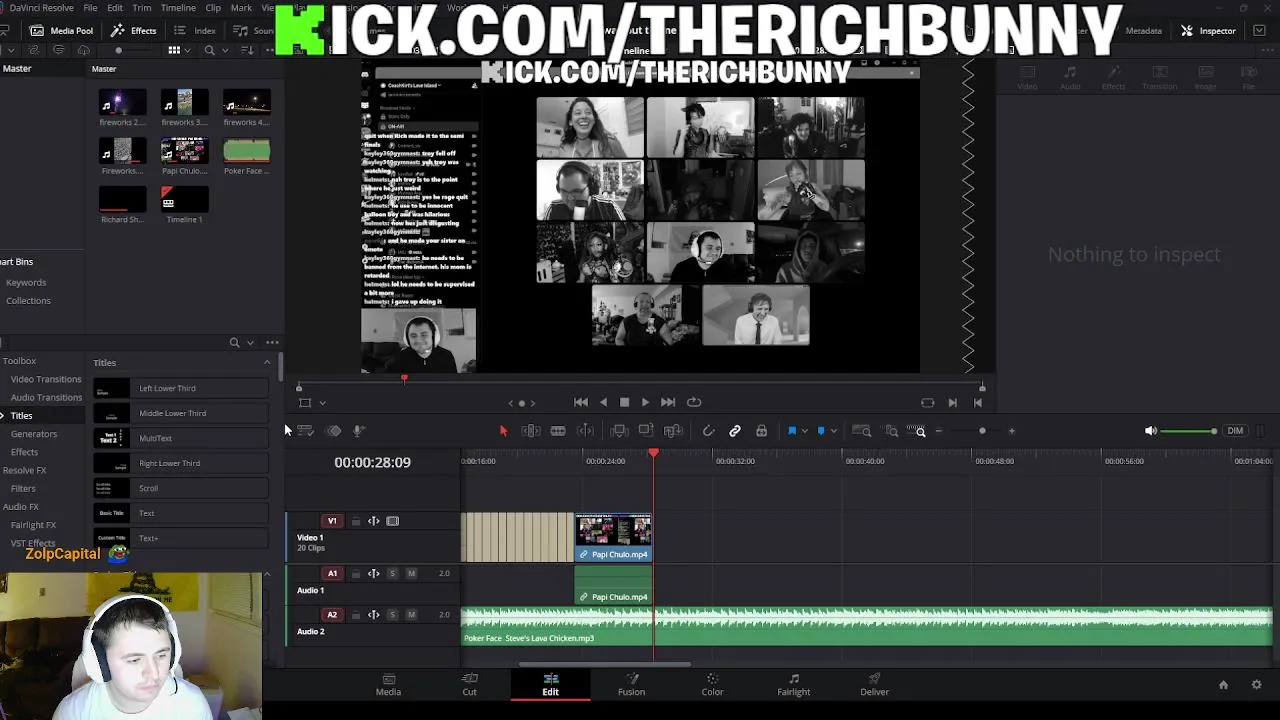This screenshot has width=1280, height=720.
Task: Collapse the Titles list header
Action: 267,362
